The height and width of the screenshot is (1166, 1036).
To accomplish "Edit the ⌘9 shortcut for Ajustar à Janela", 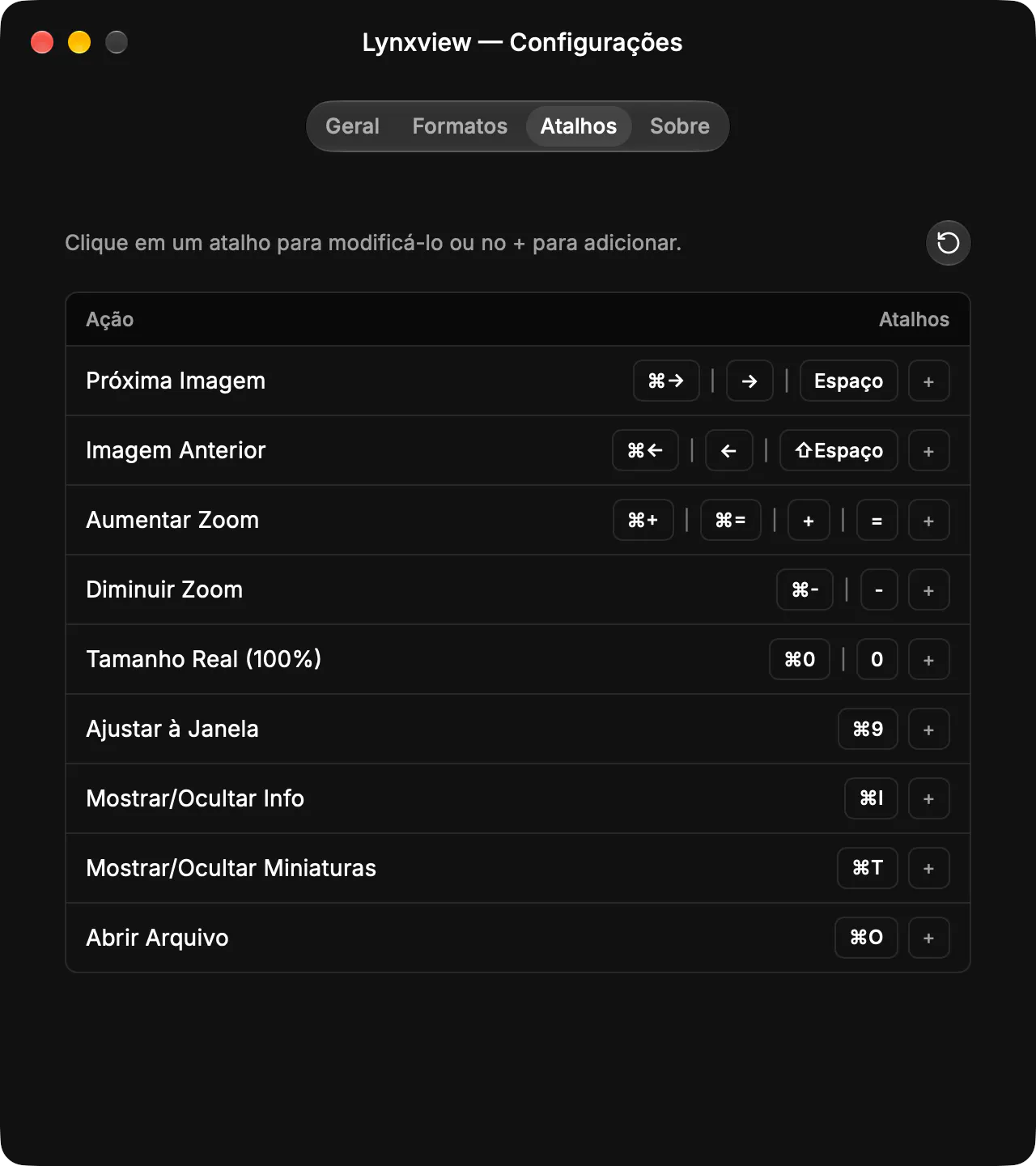I will [x=868, y=729].
